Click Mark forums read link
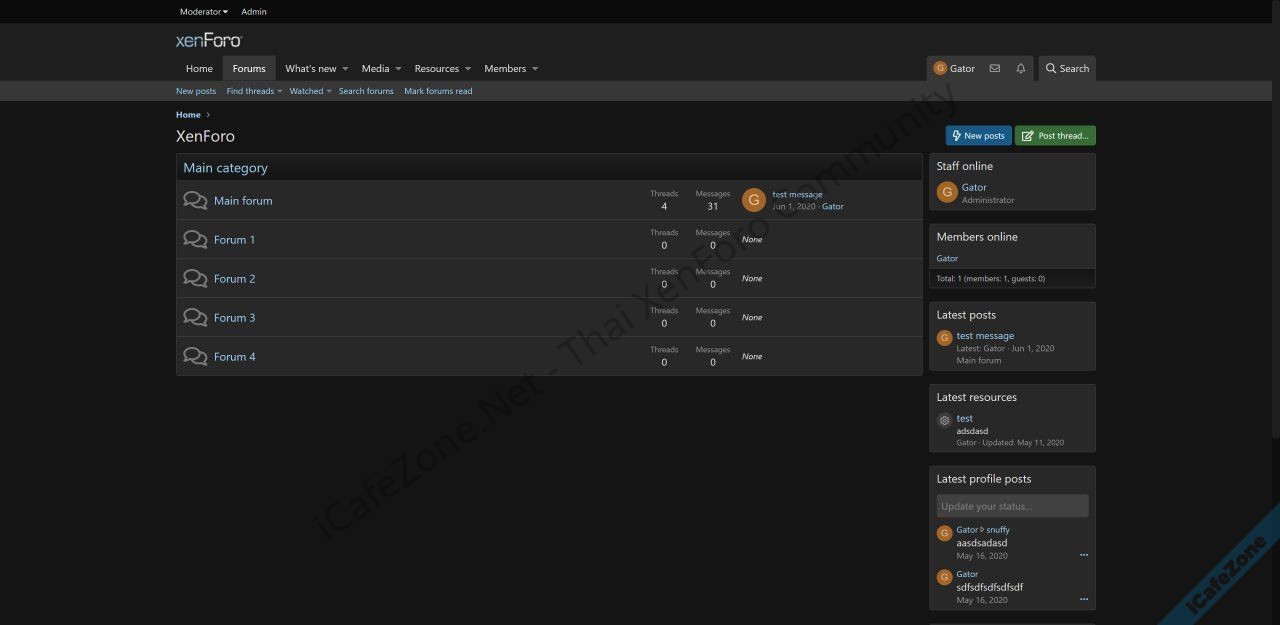The width and height of the screenshot is (1280, 625). coord(438,91)
